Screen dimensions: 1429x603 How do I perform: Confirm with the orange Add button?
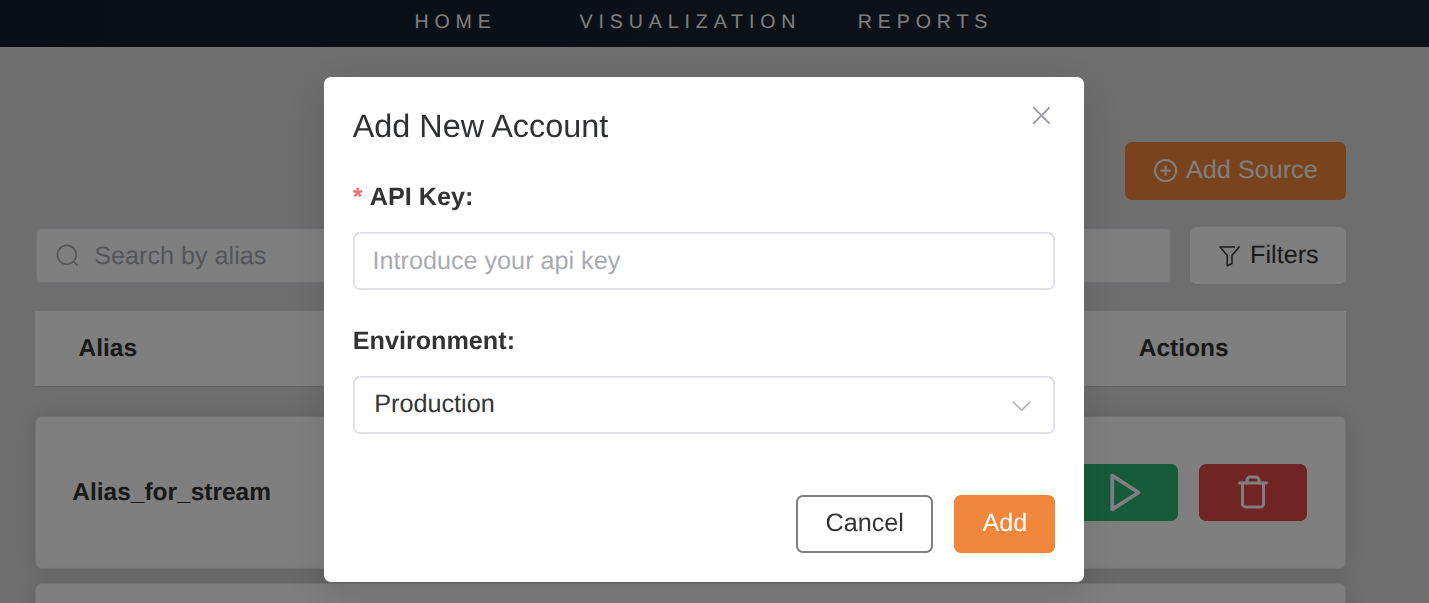1004,523
